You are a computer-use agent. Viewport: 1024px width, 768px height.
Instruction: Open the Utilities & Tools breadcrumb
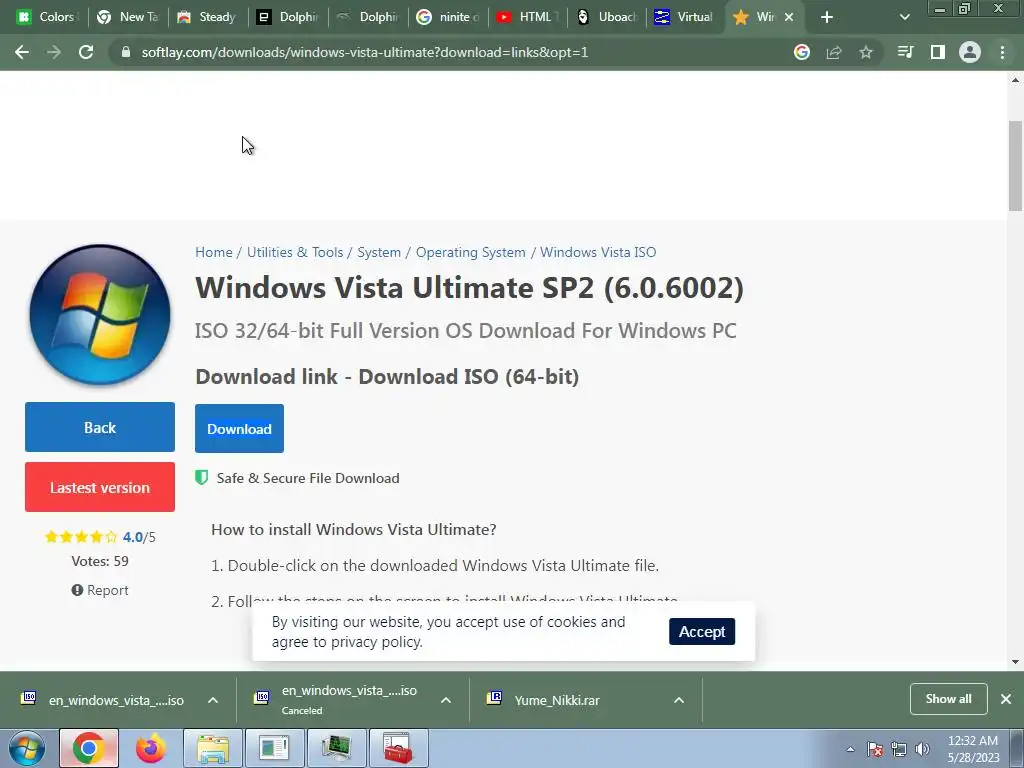coord(295,252)
